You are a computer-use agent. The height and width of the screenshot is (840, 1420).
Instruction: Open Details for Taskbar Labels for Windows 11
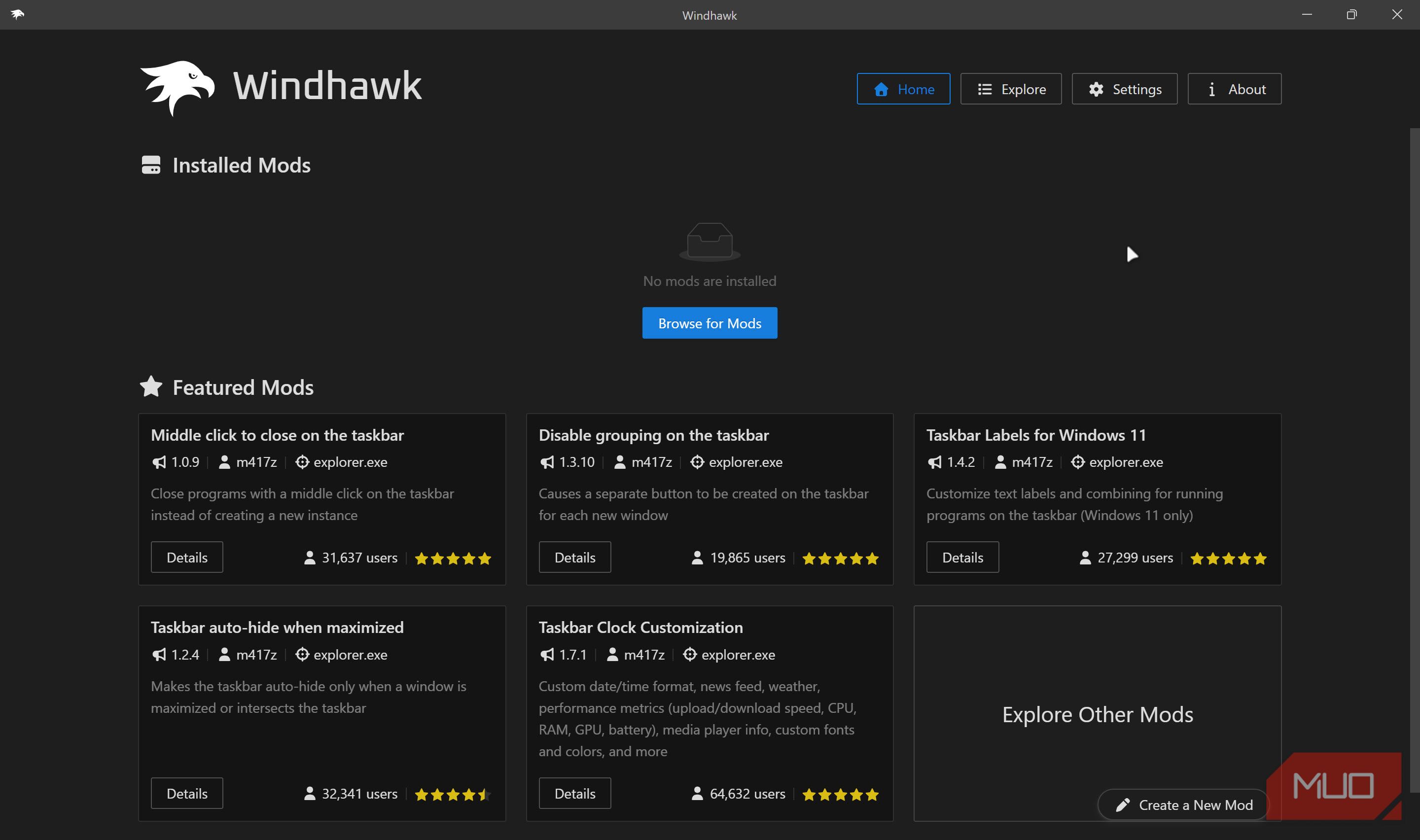(962, 558)
